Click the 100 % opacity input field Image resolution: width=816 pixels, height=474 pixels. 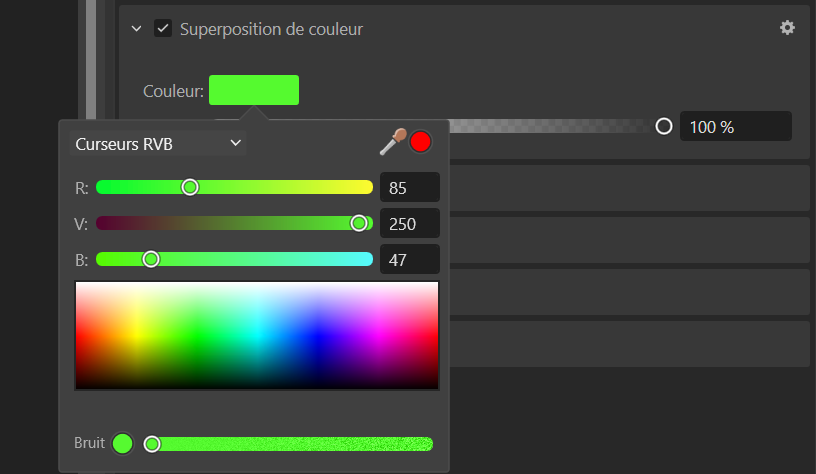(736, 126)
